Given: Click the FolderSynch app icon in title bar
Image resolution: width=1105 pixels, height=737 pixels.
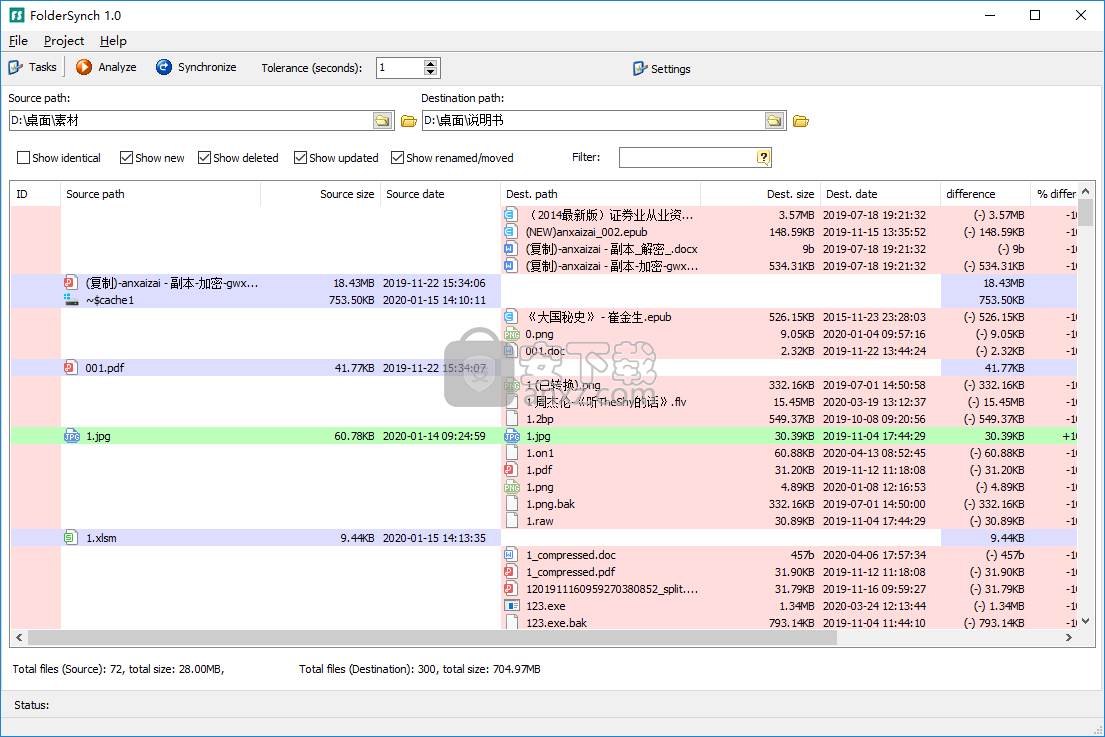Looking at the screenshot, I should coord(16,15).
